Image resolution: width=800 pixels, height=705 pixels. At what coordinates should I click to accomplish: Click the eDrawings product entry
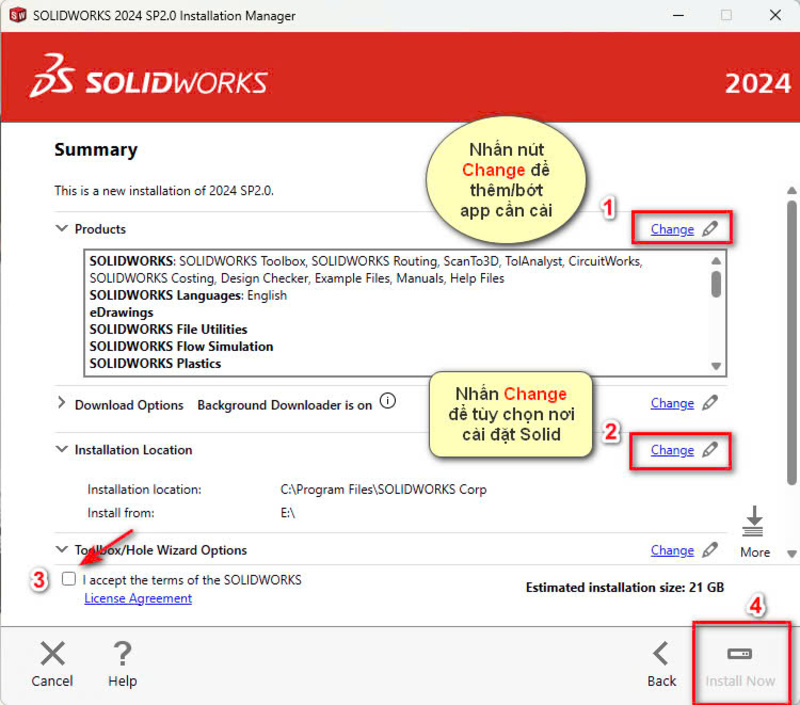(121, 312)
